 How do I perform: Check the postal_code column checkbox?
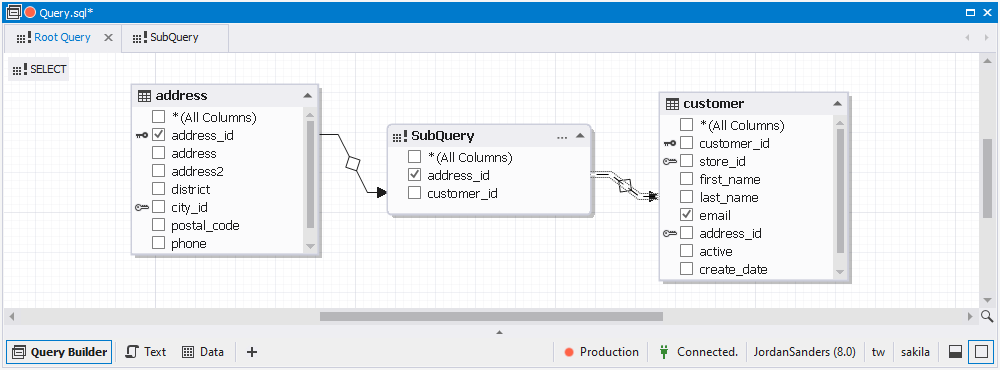point(158,225)
